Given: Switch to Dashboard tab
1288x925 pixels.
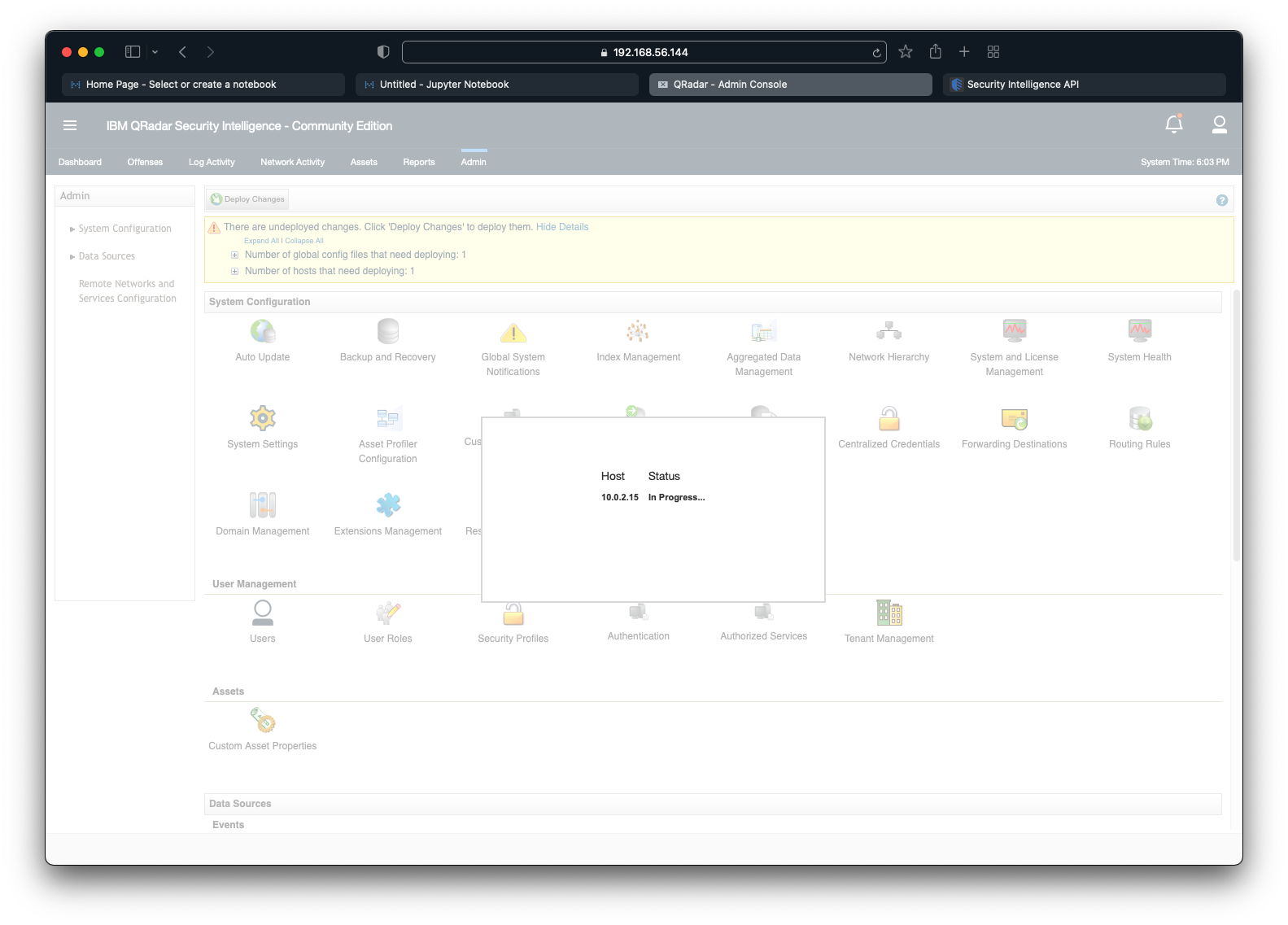Looking at the screenshot, I should 80,162.
